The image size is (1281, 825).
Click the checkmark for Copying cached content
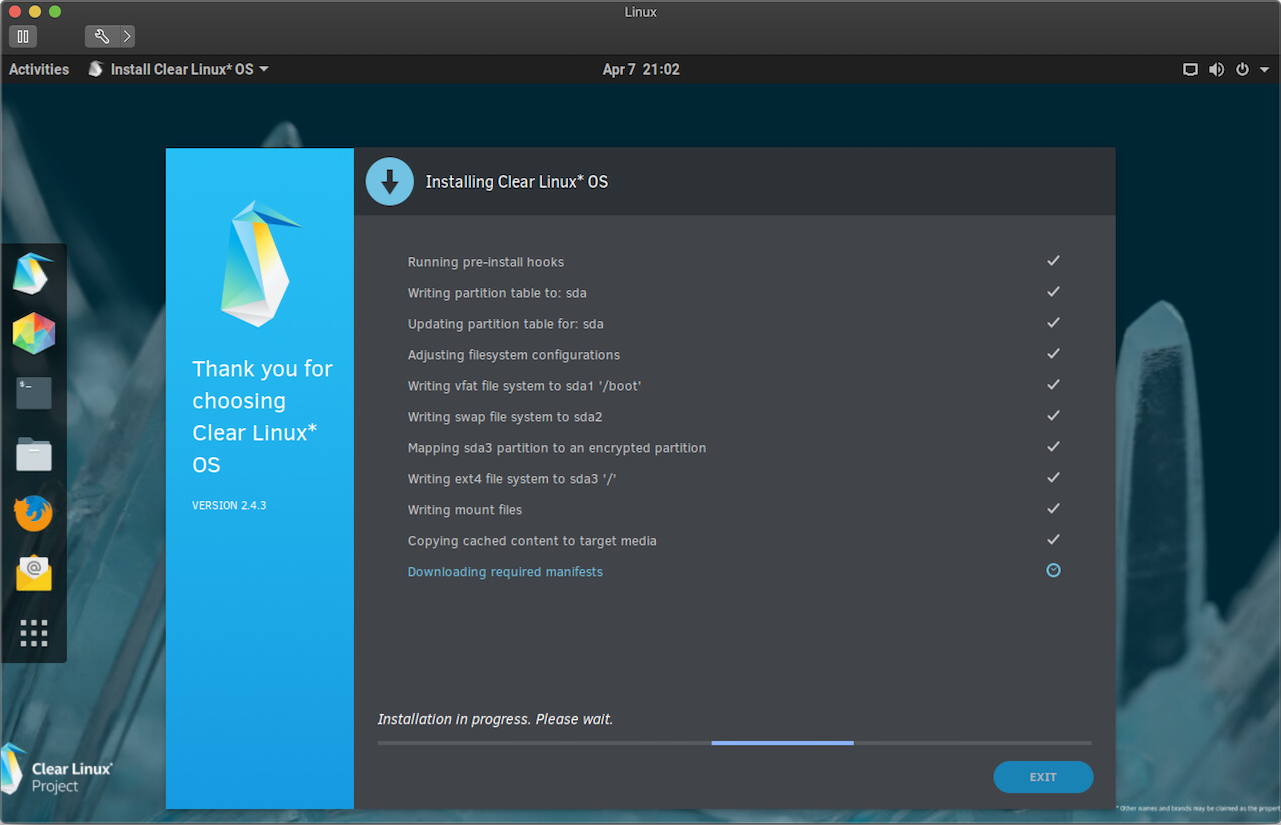pyautogui.click(x=1053, y=540)
